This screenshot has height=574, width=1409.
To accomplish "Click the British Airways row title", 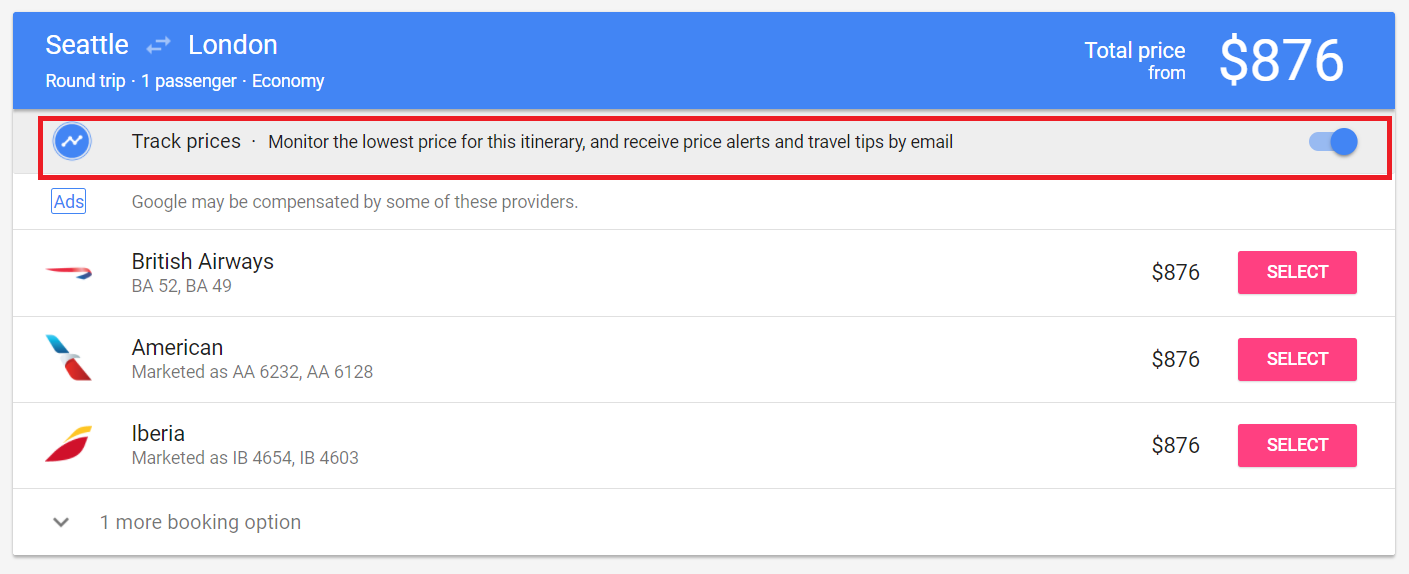I will (x=203, y=261).
